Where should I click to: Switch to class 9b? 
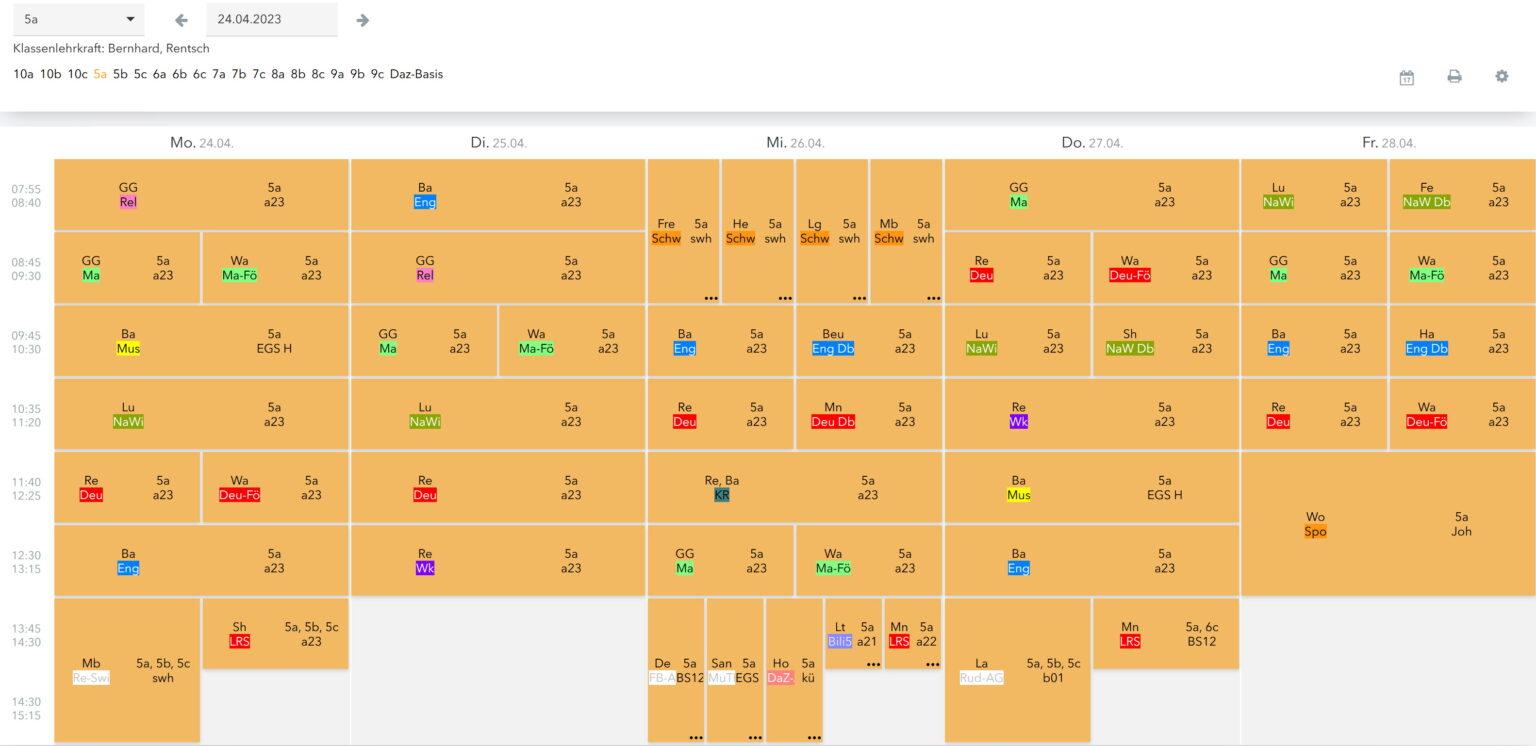[358, 74]
